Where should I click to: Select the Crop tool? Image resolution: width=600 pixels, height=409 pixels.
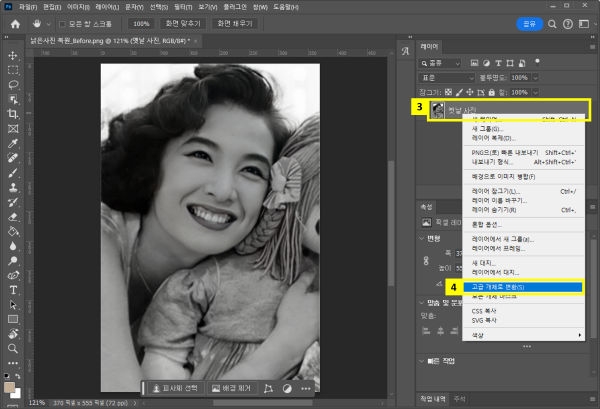[13, 114]
